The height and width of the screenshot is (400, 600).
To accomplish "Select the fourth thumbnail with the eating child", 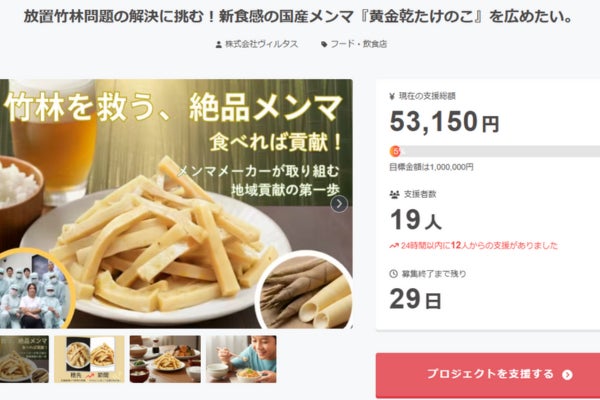I will click(241, 359).
